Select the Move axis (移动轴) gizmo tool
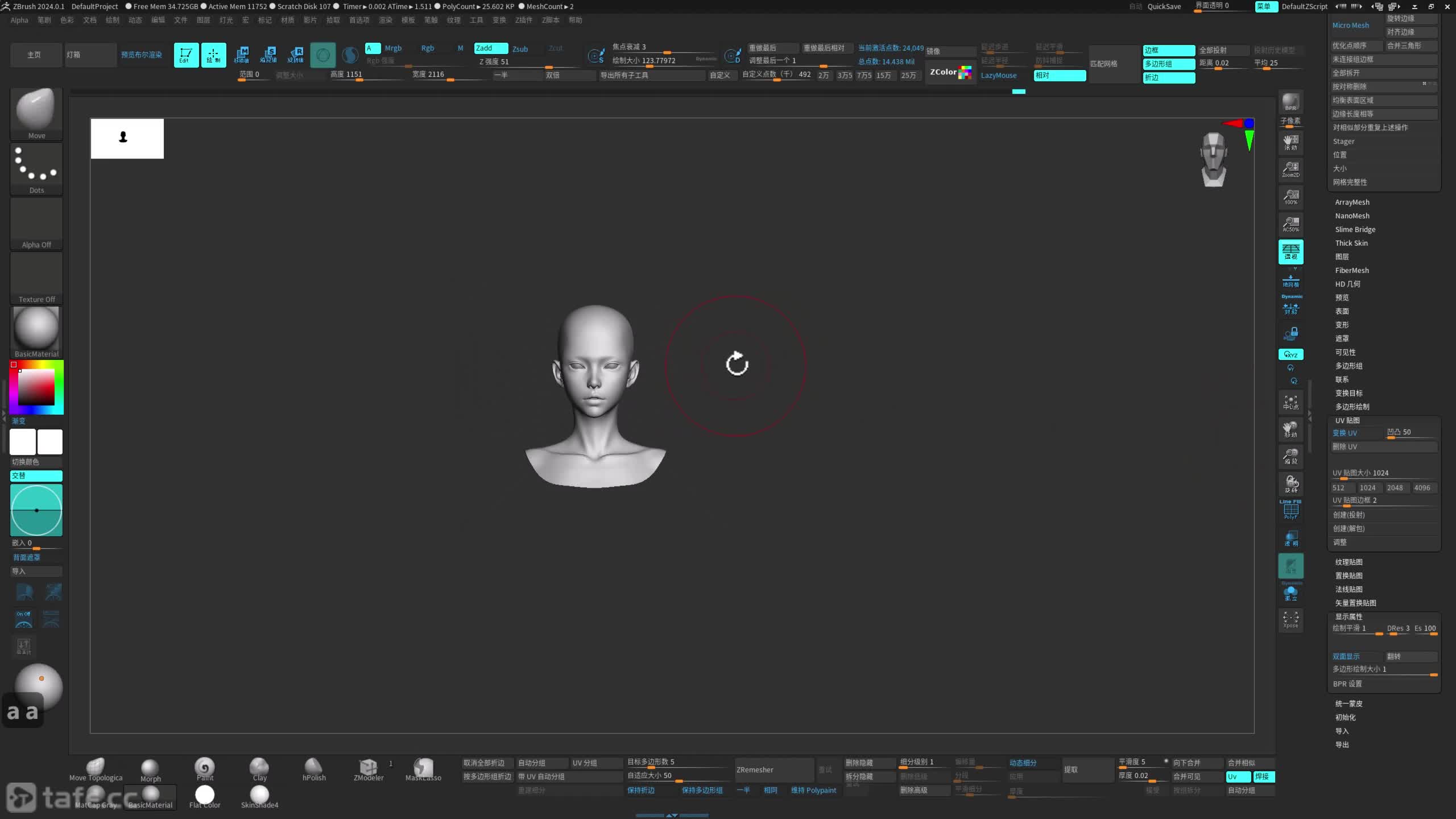The width and height of the screenshot is (1456, 819). point(241,55)
